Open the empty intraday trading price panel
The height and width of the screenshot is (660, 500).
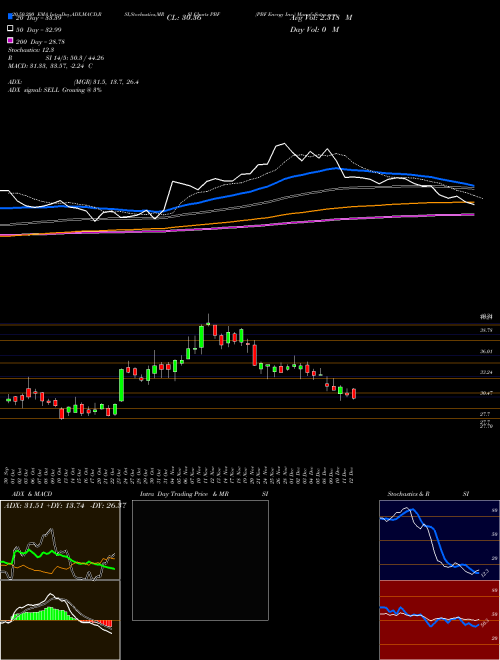click(200, 560)
